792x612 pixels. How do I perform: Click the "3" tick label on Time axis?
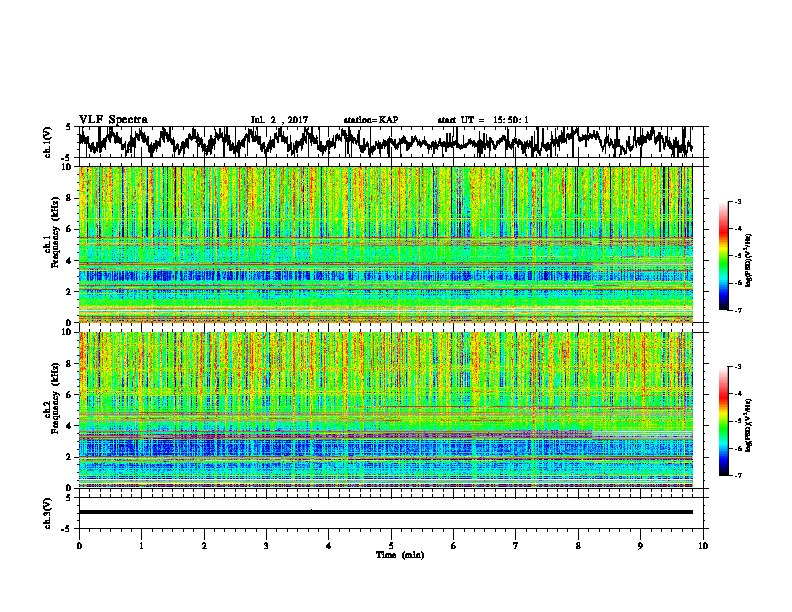click(x=266, y=545)
